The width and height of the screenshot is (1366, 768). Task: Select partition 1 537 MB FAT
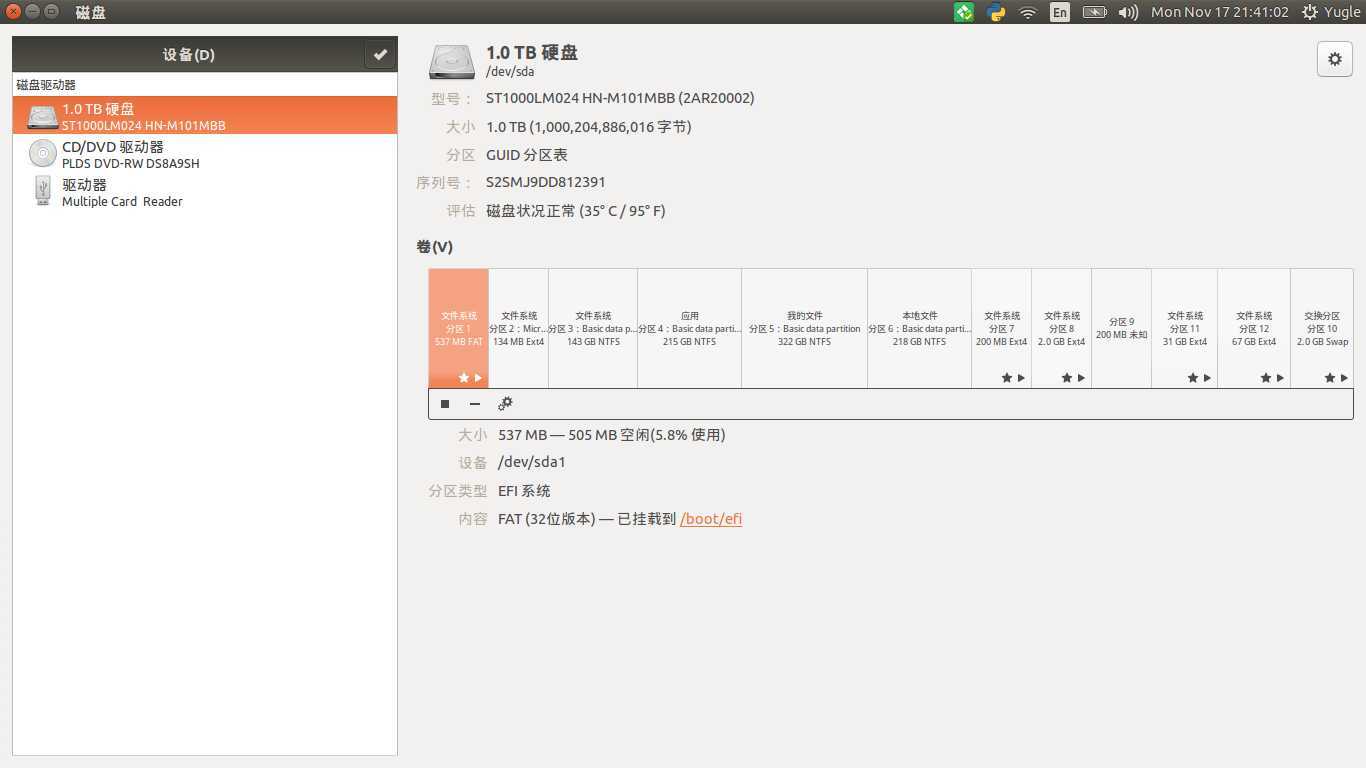tap(459, 328)
